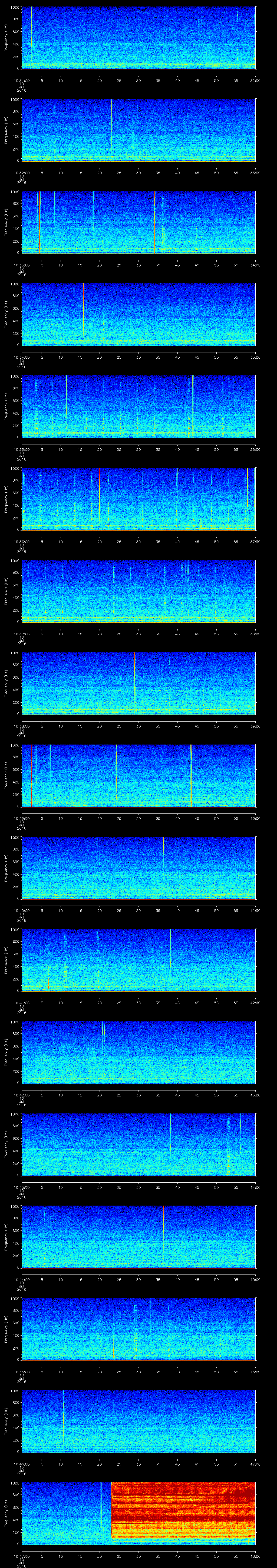
Task: Select the spectrogram panel starting at 10:31:00
Action: pyautogui.click(x=139, y=38)
